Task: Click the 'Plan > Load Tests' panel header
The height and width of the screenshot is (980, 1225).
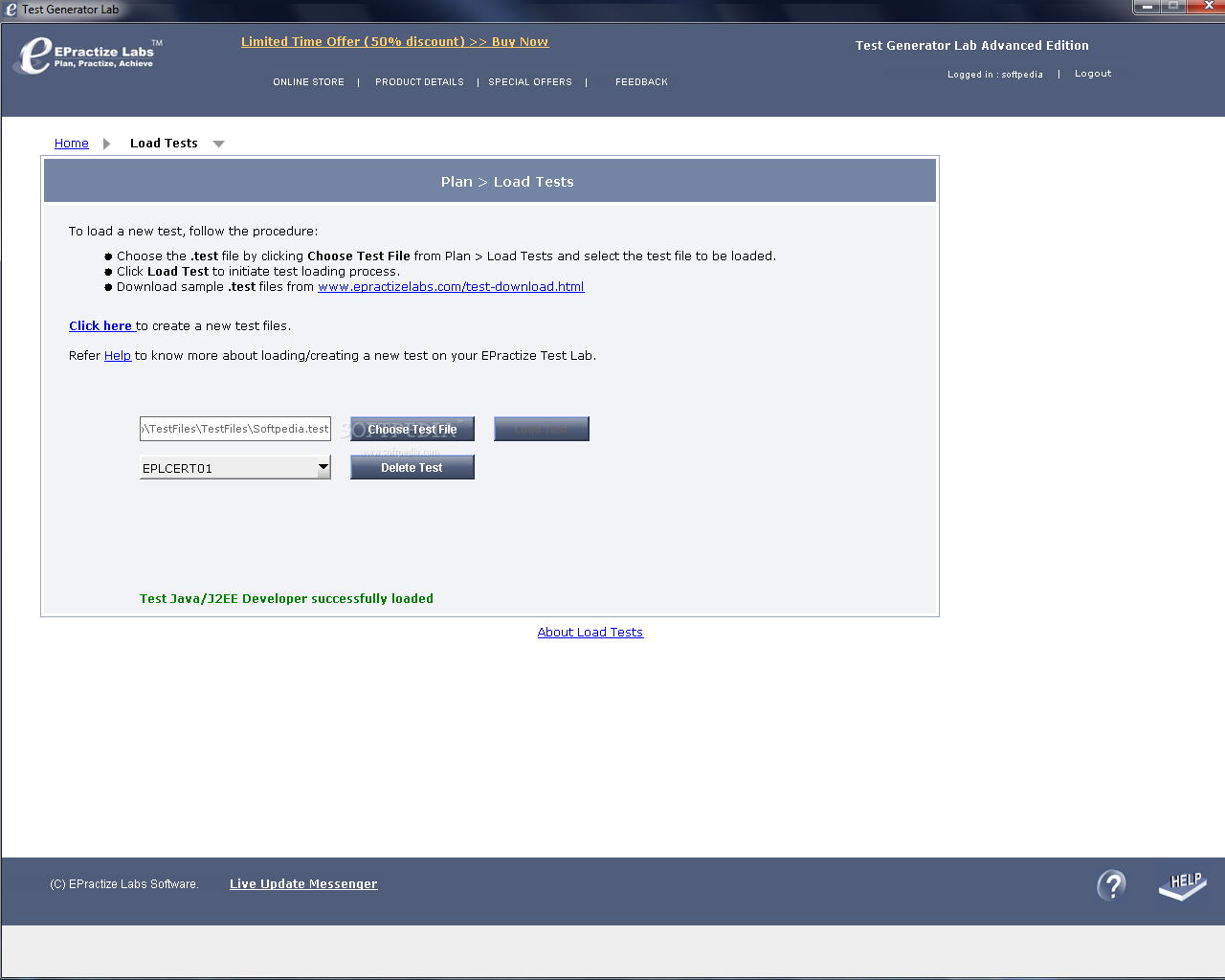Action: point(490,181)
